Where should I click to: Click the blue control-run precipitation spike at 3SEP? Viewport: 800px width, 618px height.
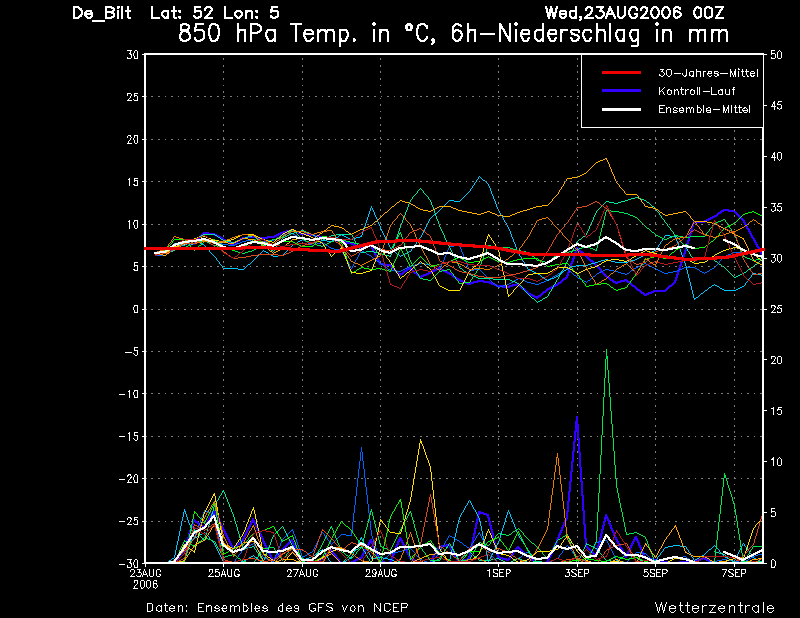577,419
